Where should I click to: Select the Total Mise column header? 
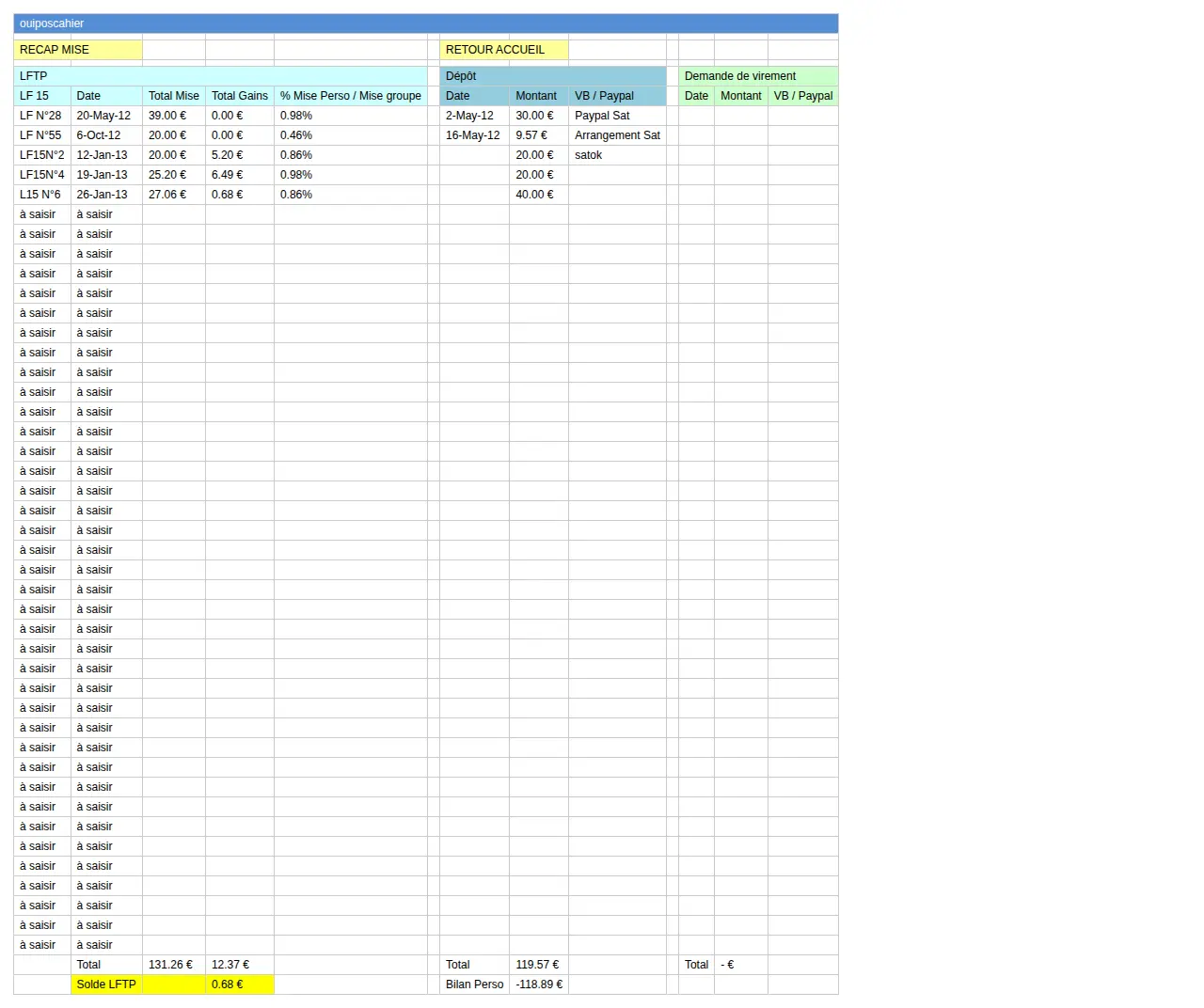click(x=174, y=96)
